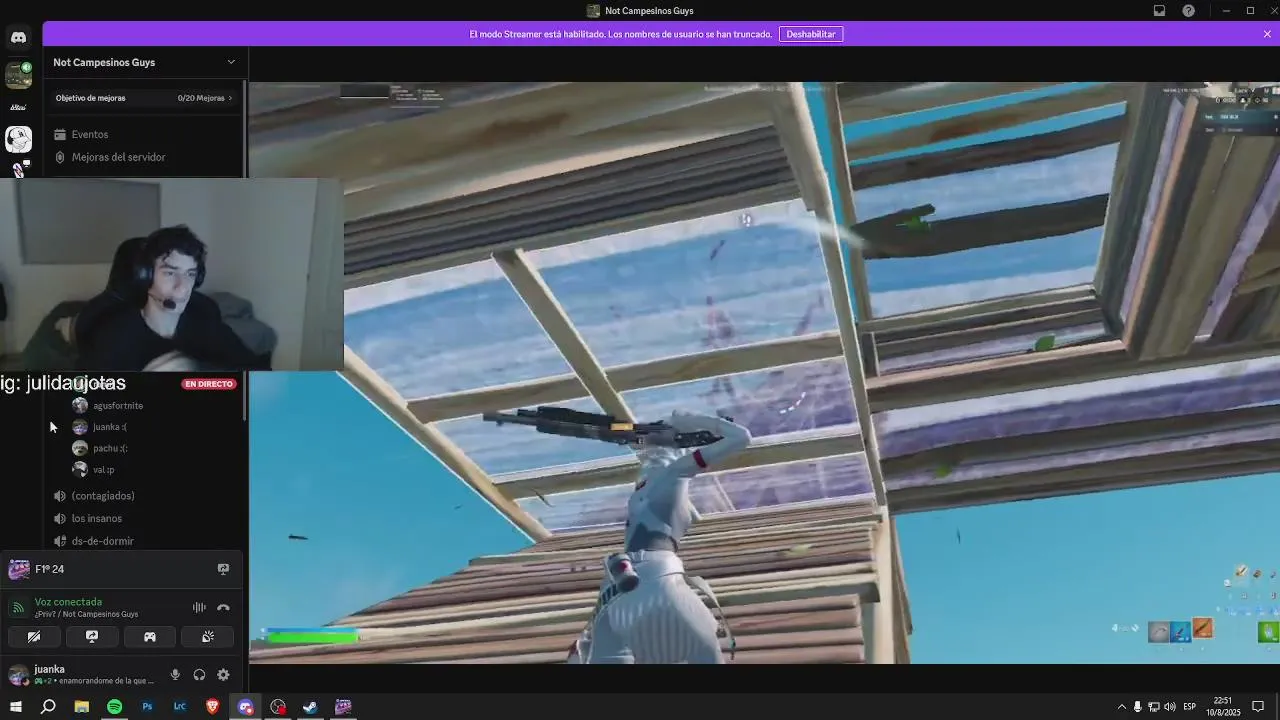
Task: Open F1 24 game in taskbar
Action: 343,707
